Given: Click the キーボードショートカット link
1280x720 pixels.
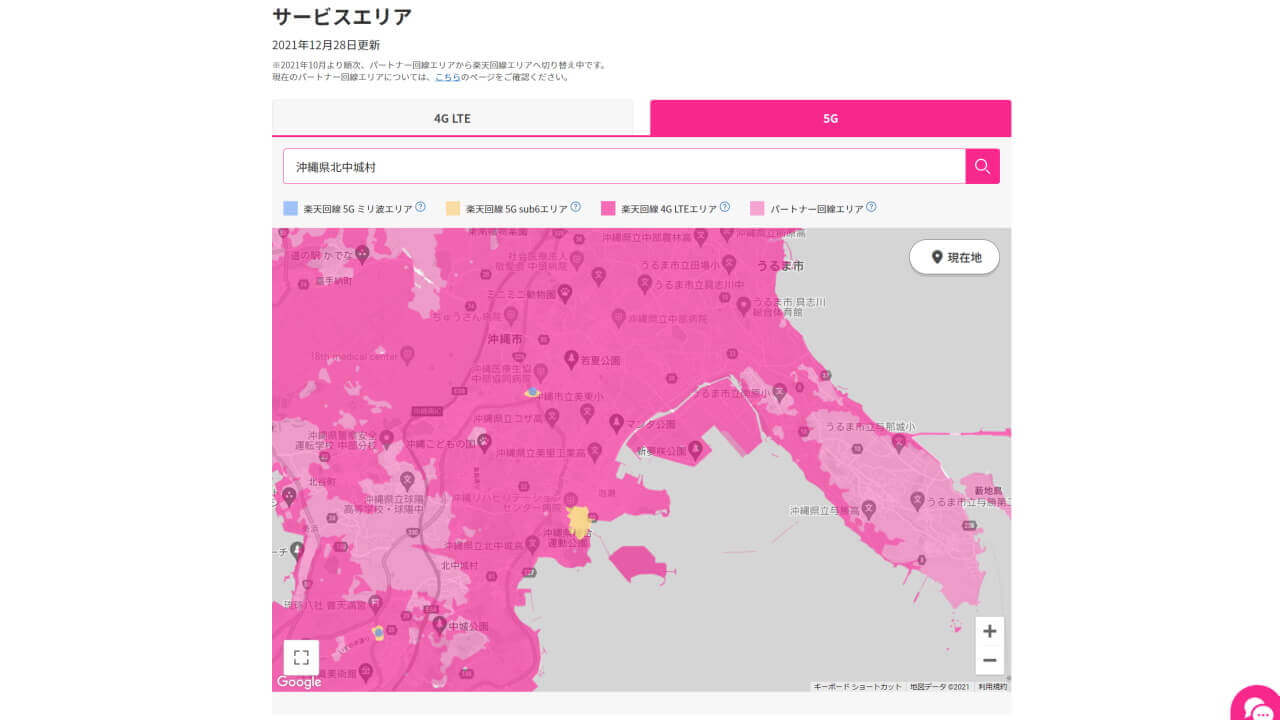Looking at the screenshot, I should point(860,686).
